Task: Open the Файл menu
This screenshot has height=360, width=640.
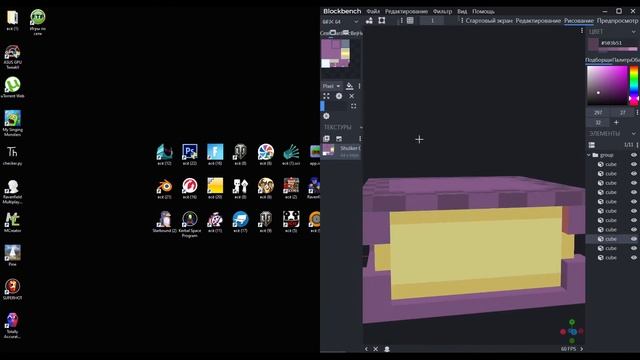Action: click(x=373, y=11)
